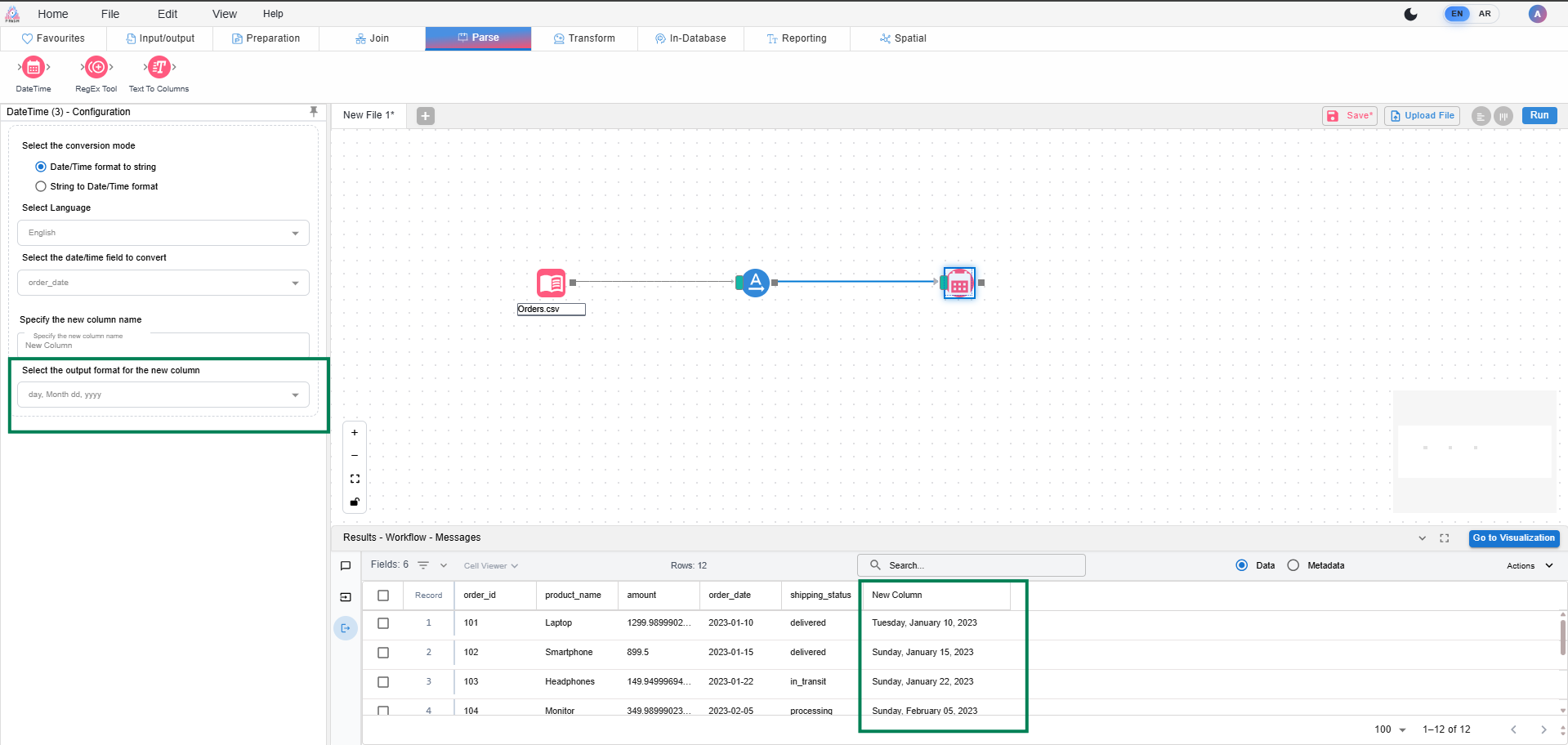Switch to the Transform tab
This screenshot has height=745, width=1568.
pos(584,38)
